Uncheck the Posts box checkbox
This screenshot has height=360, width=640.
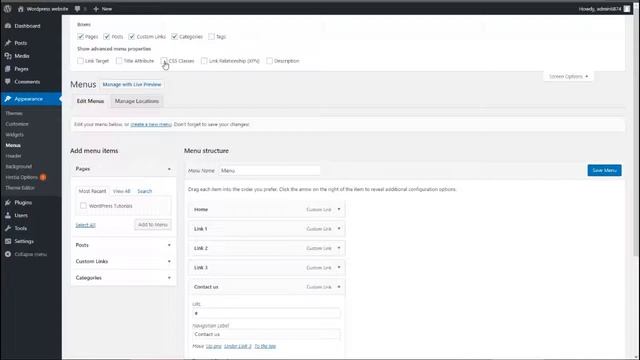coord(107,37)
